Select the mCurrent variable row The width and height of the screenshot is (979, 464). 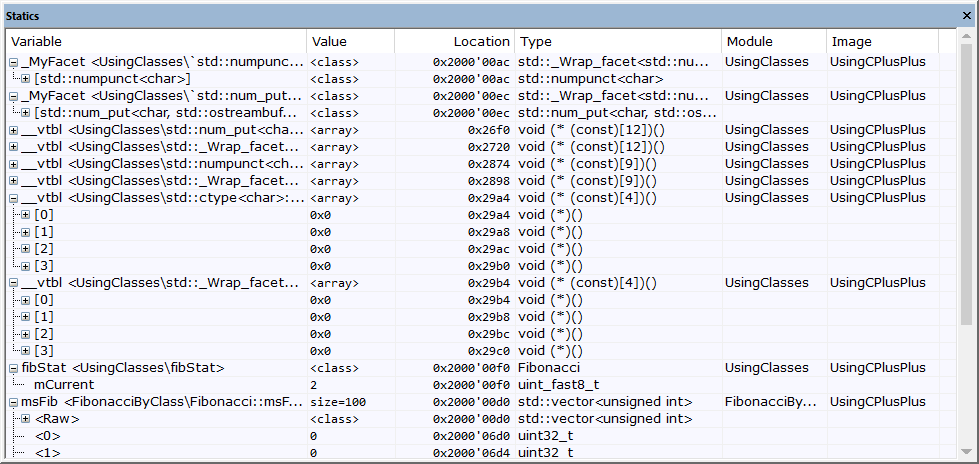pyautogui.click(x=64, y=385)
